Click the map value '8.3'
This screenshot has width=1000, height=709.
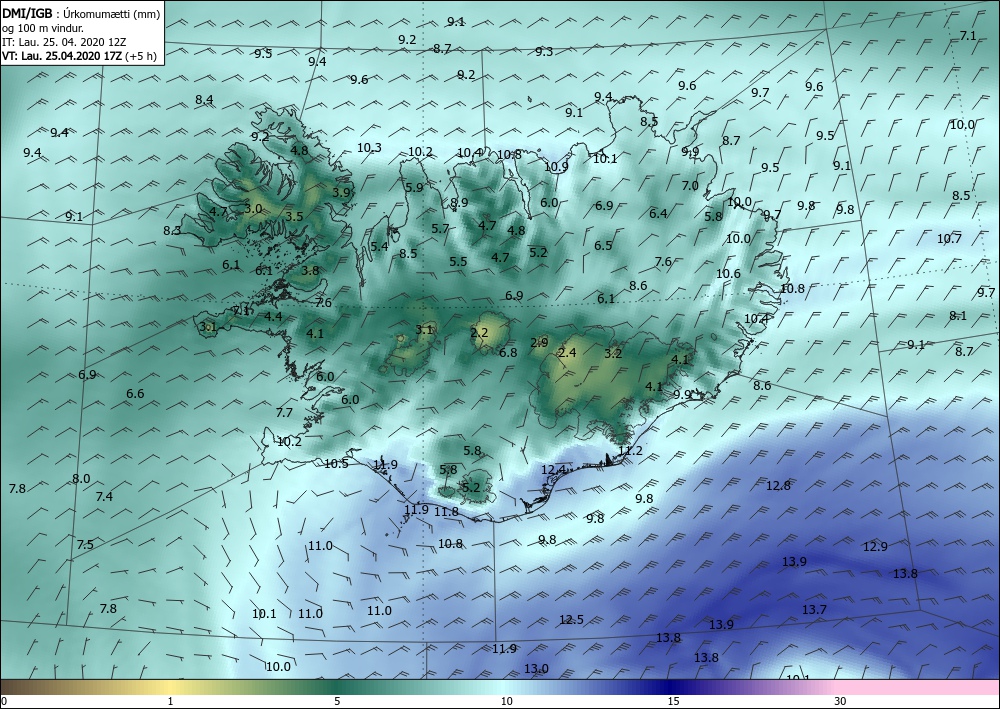[172, 231]
